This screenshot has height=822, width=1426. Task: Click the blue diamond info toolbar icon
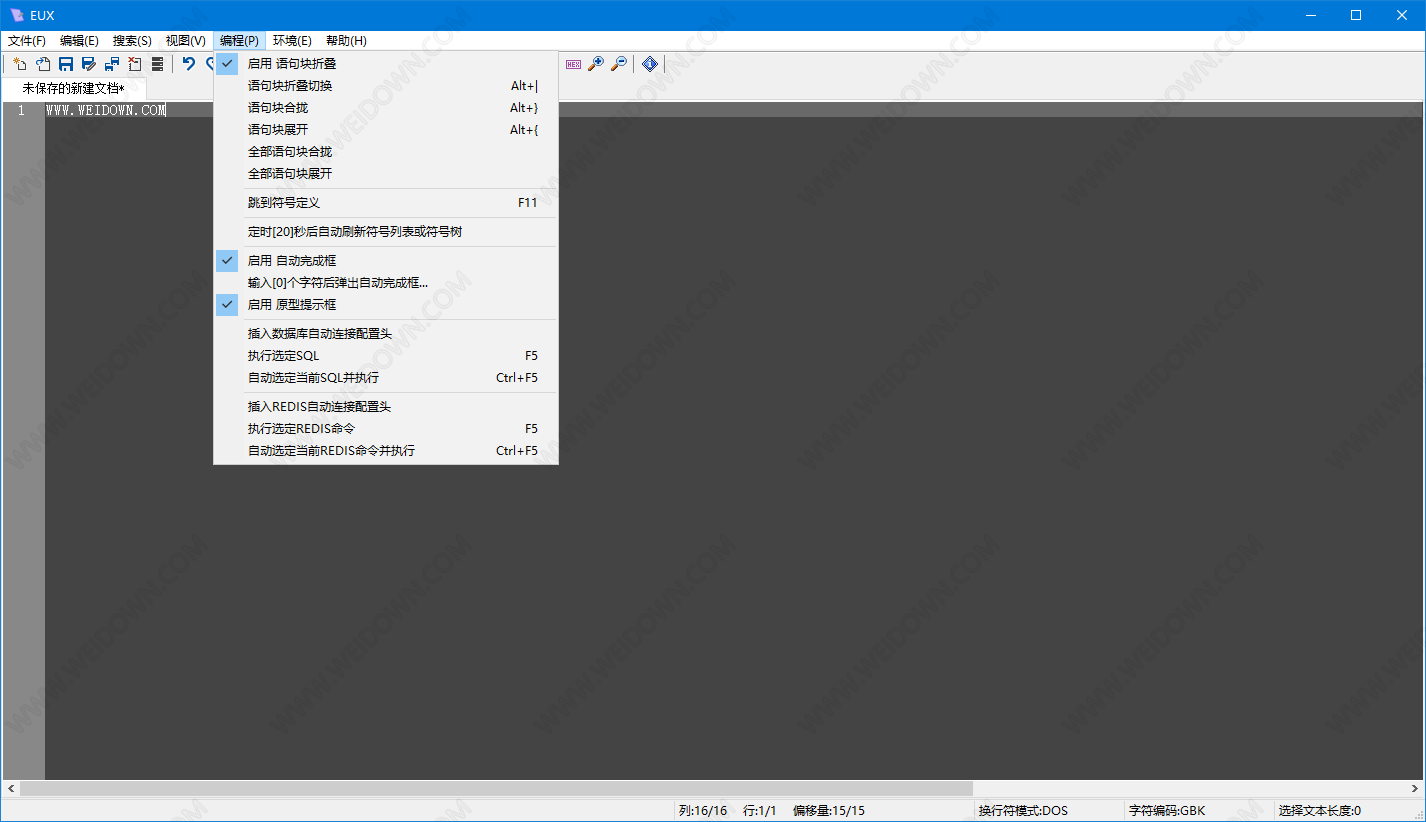(x=650, y=64)
